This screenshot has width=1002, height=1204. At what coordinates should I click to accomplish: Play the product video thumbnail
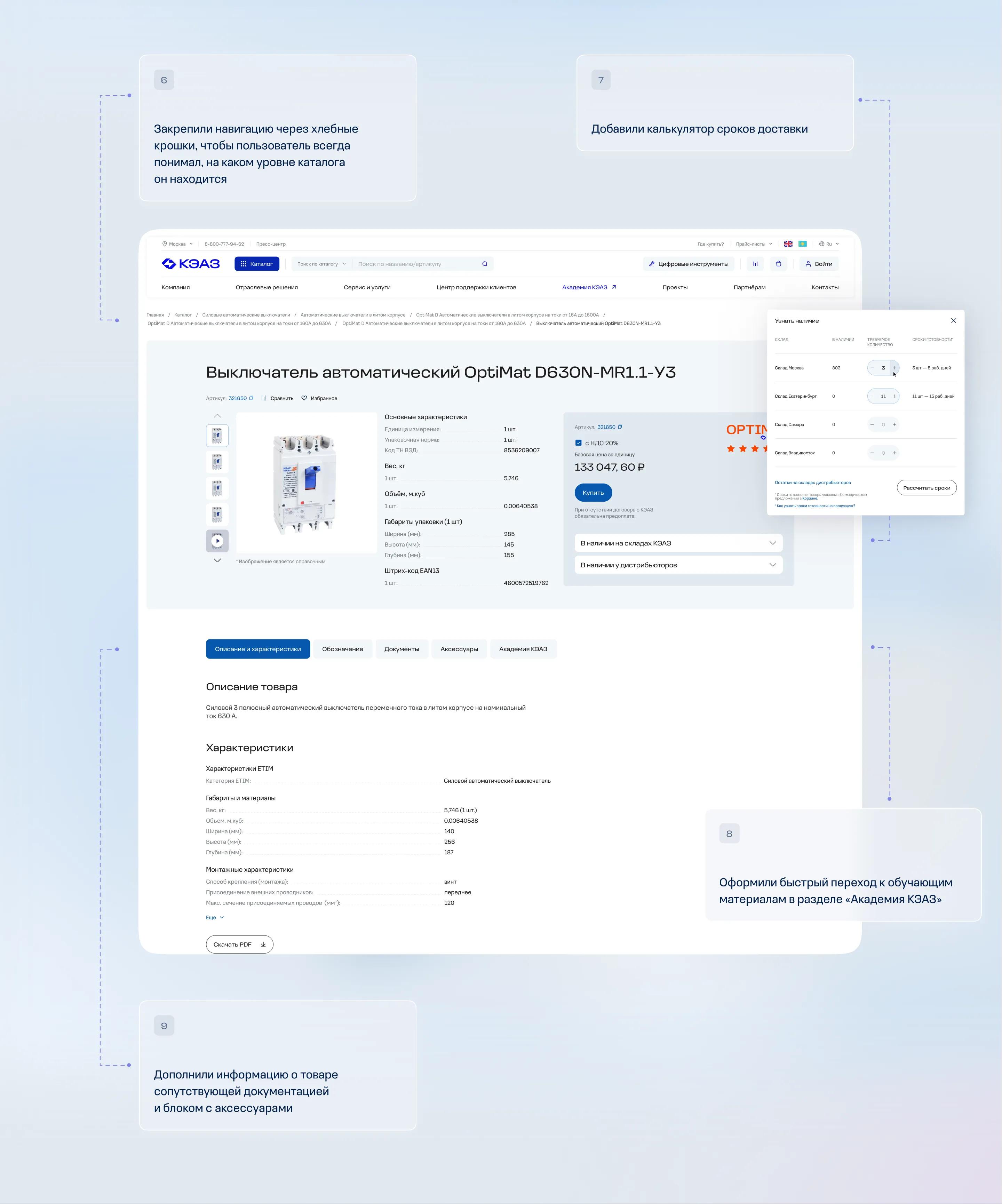point(217,541)
